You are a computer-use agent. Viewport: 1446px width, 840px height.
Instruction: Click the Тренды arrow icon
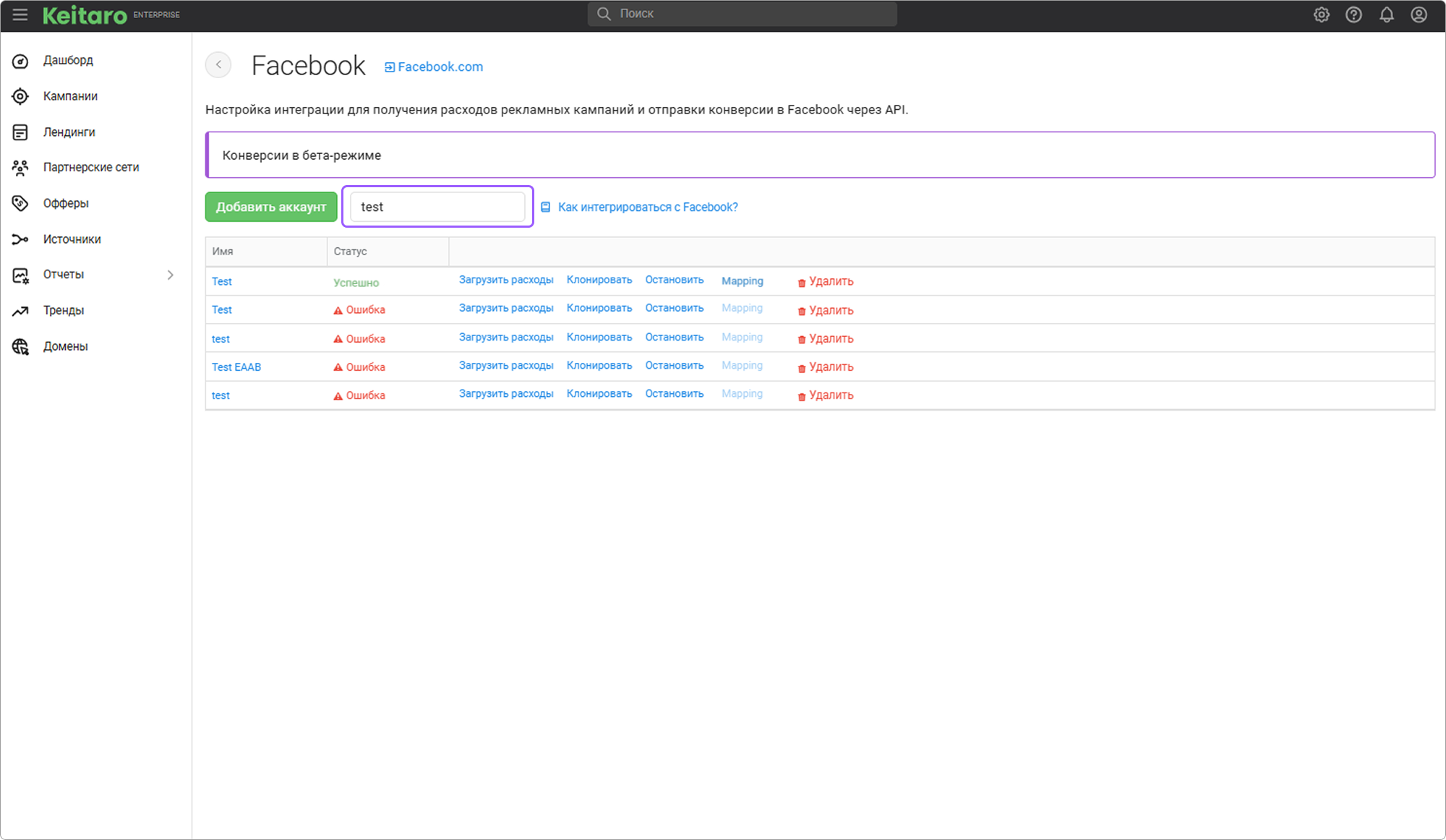[20, 311]
